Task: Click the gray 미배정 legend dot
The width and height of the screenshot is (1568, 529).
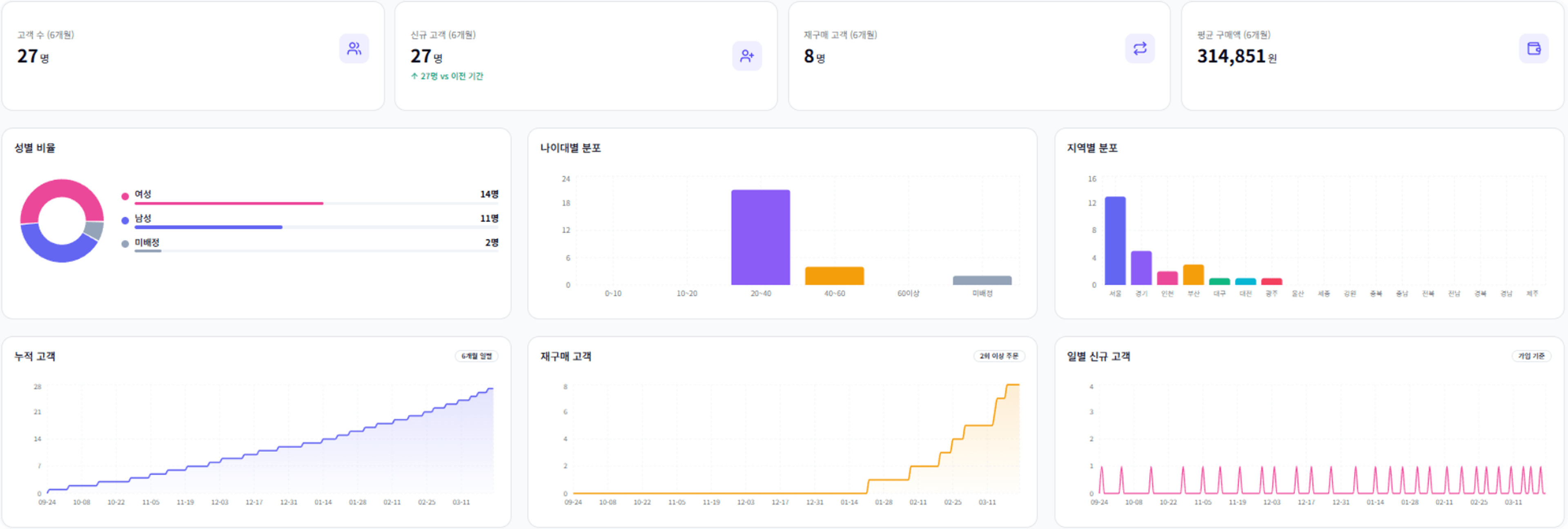Action: pos(125,244)
